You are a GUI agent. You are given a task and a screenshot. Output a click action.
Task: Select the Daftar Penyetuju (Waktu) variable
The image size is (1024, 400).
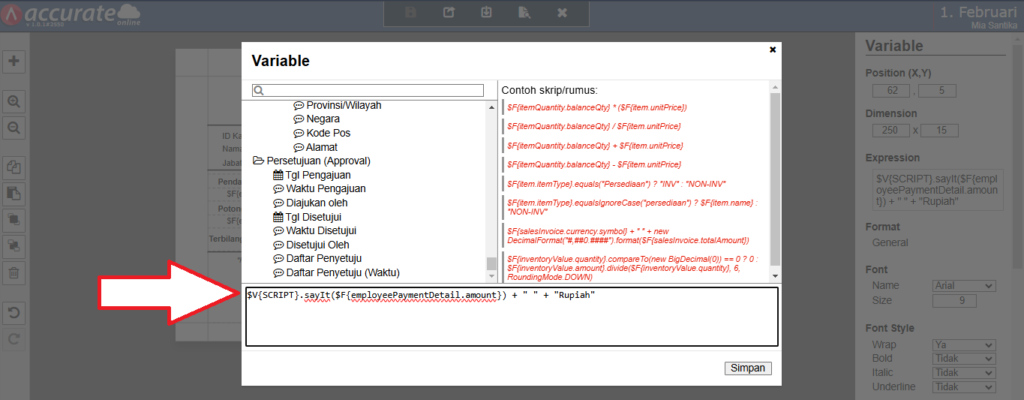tap(342, 273)
